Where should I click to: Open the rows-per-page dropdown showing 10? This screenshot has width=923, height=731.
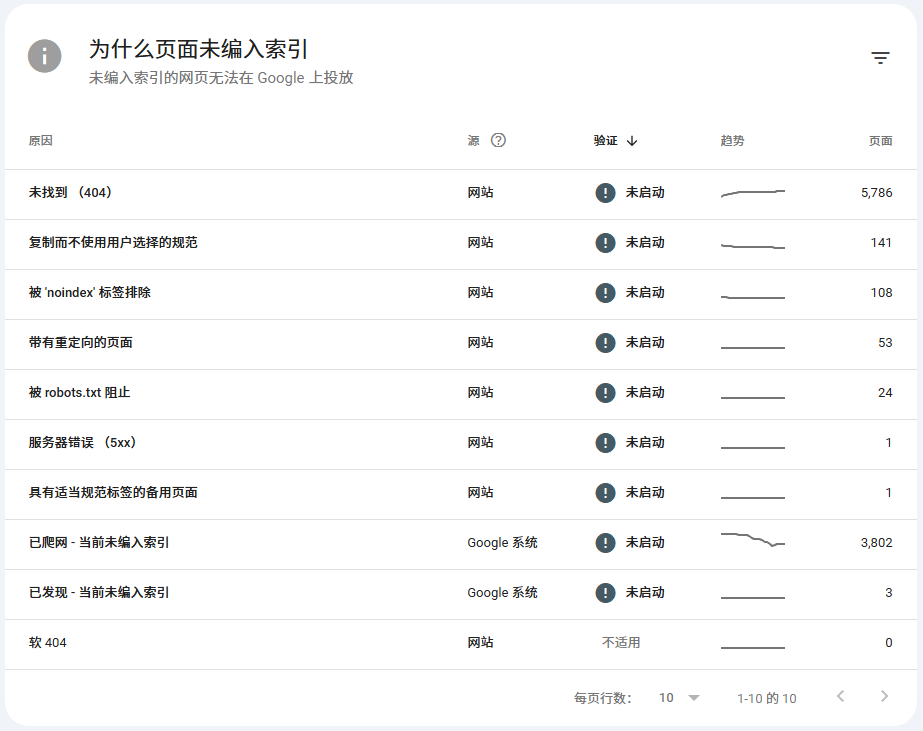coord(679,697)
